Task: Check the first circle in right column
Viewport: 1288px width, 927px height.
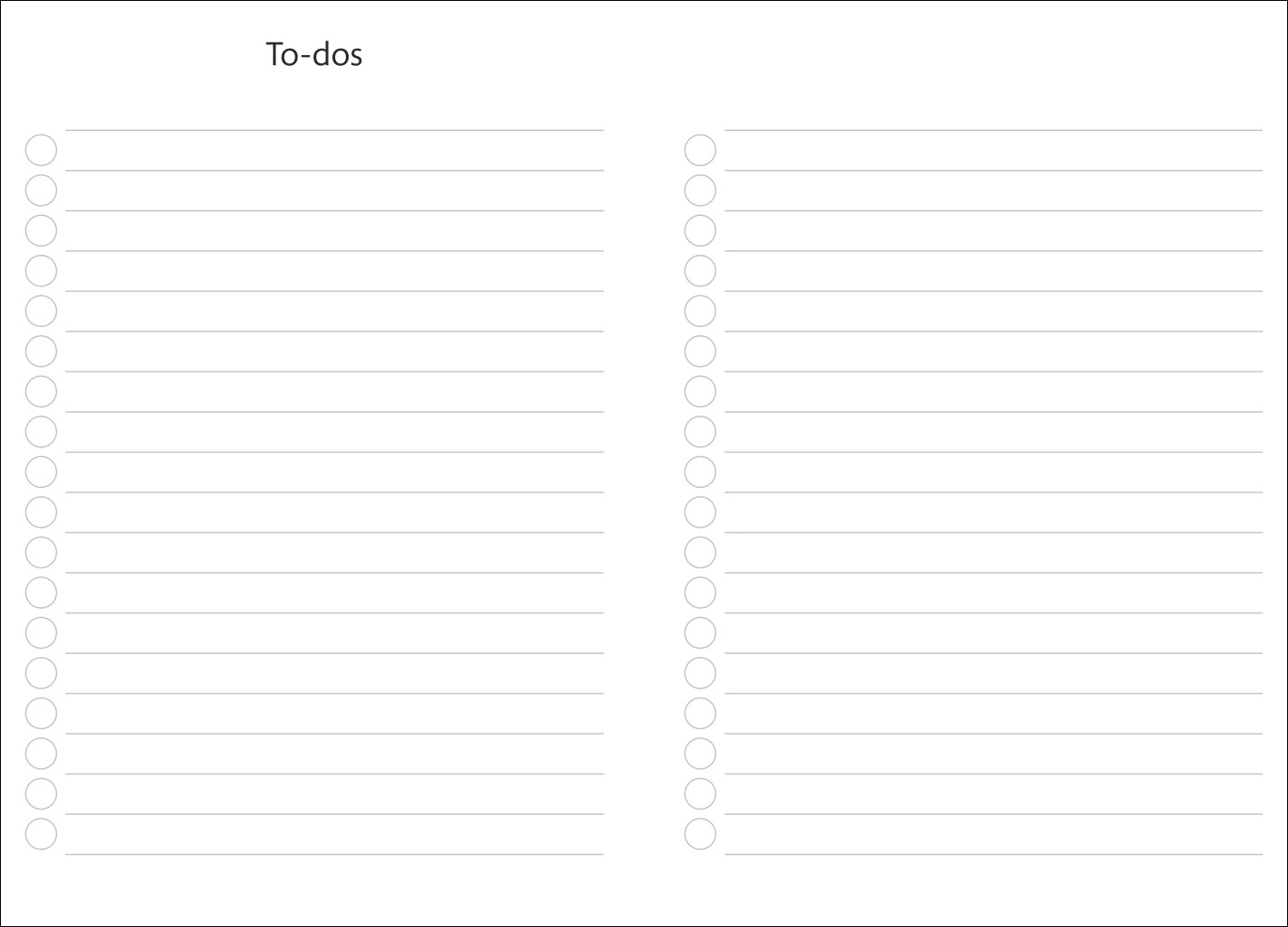Action: [x=700, y=151]
